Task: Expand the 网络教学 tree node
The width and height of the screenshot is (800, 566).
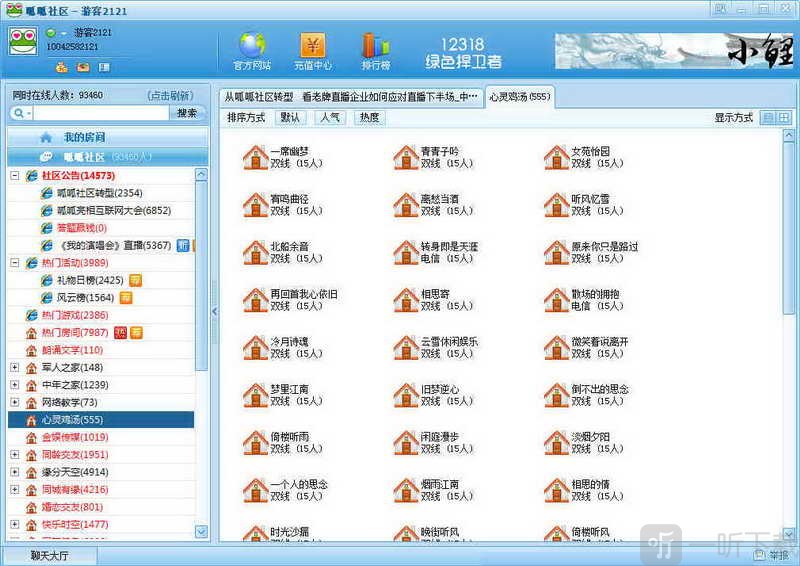Action: (x=15, y=402)
